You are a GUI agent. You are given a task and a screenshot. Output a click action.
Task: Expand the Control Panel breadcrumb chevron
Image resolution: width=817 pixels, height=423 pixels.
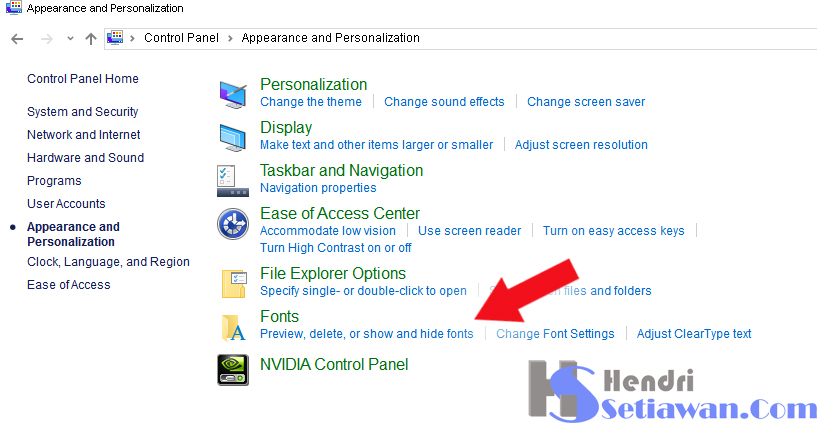pyautogui.click(x=230, y=38)
